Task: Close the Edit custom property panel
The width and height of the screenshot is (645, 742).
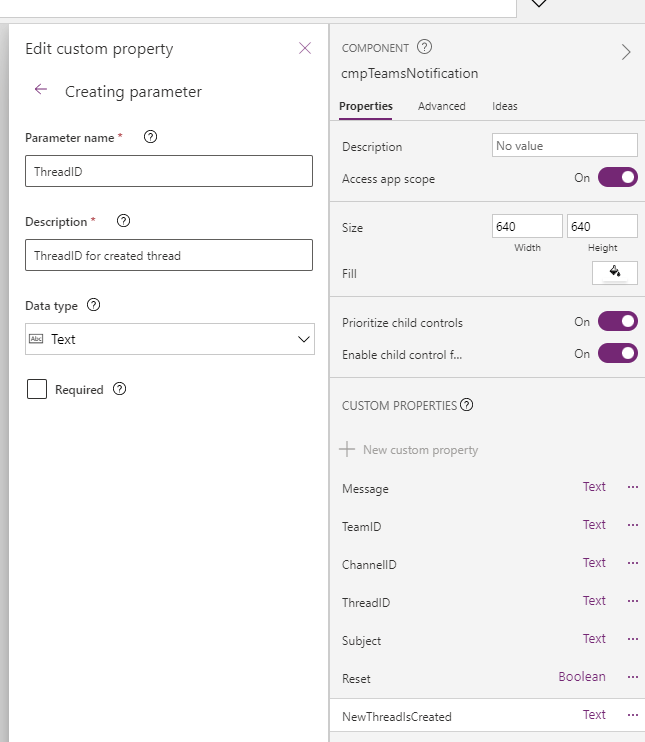Action: pos(305,48)
